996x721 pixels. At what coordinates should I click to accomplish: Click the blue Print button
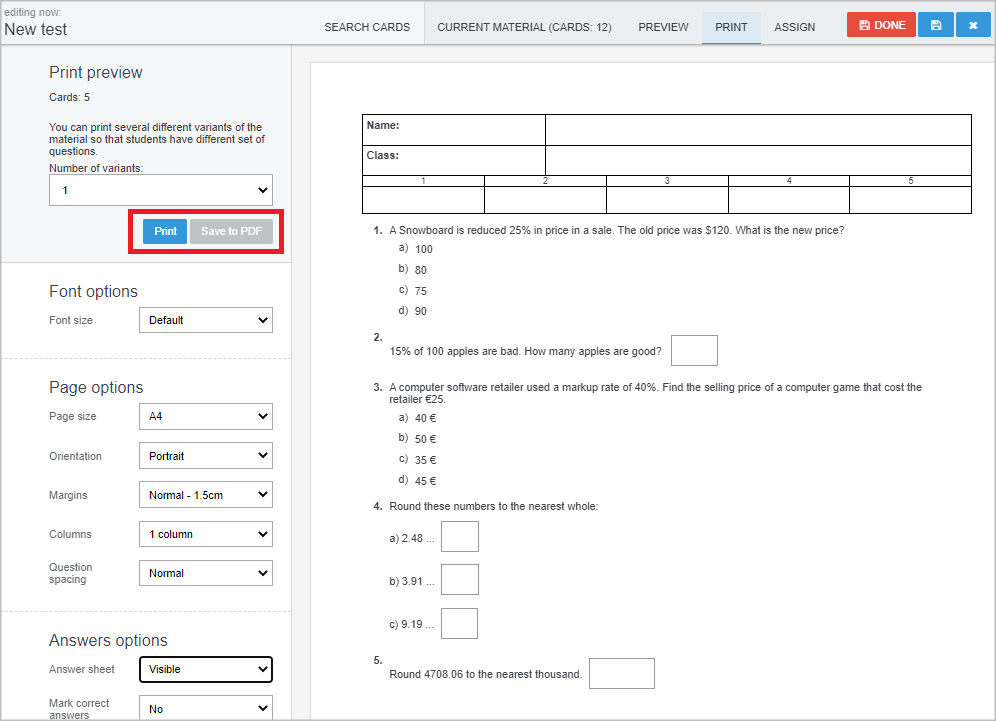point(165,231)
